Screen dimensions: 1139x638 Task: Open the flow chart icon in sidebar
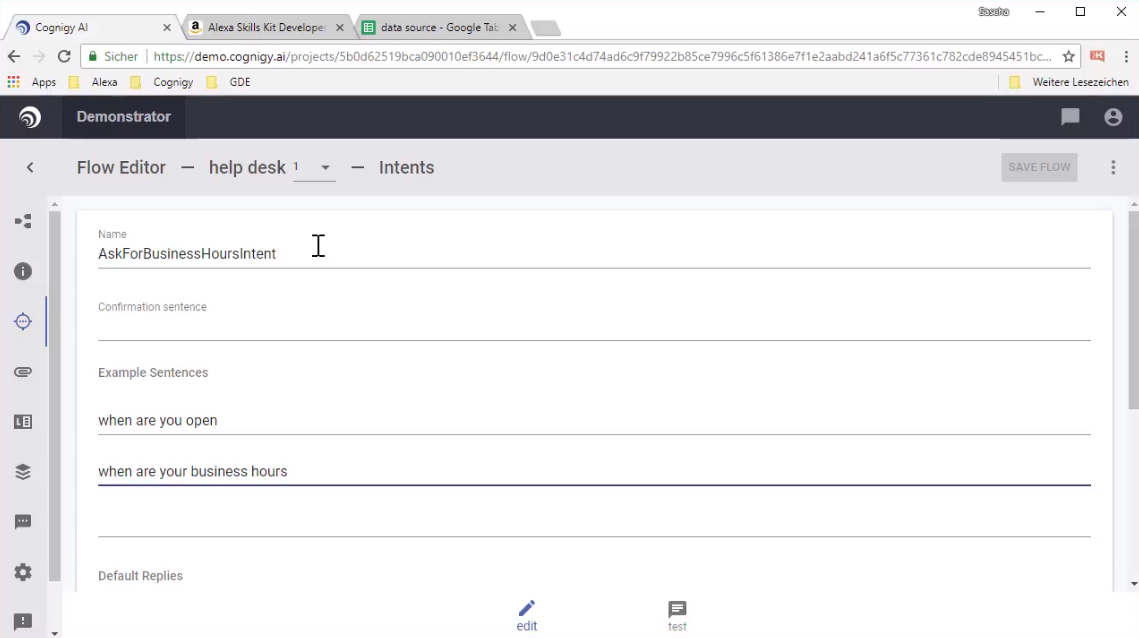point(22,221)
